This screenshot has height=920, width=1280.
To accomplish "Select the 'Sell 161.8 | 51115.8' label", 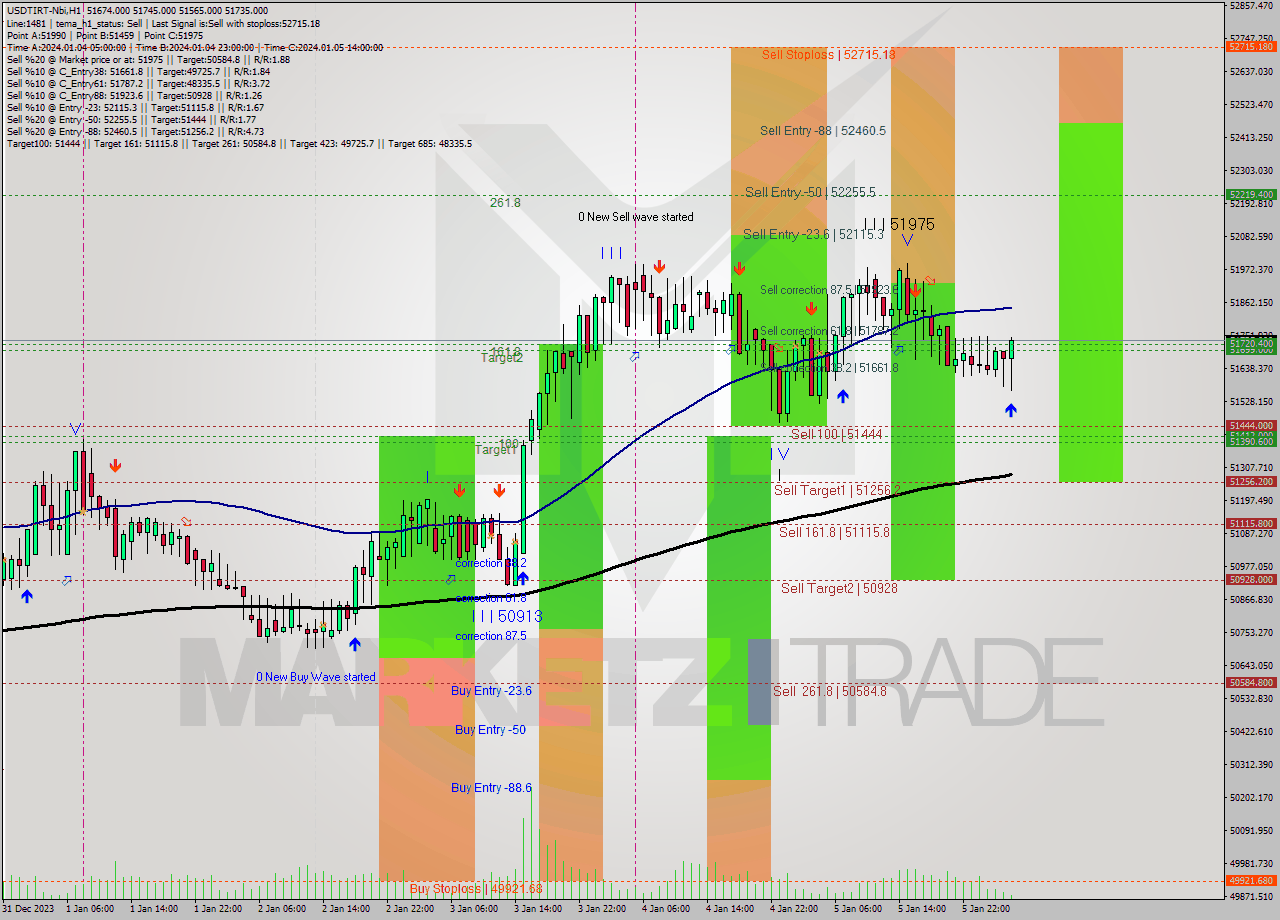I will (834, 532).
